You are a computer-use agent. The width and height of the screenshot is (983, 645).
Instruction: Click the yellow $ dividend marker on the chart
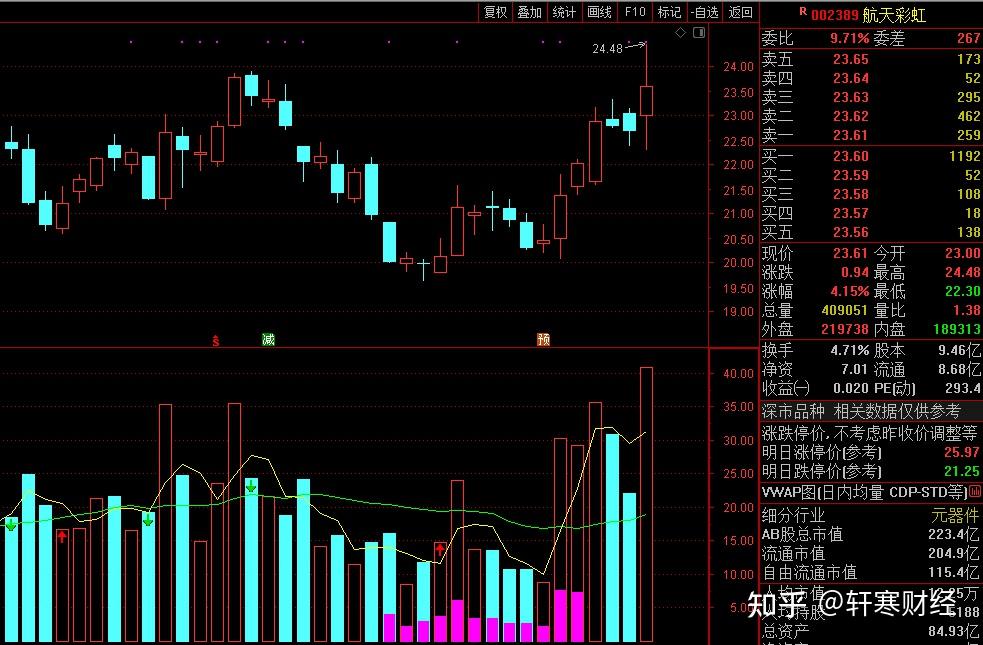click(215, 339)
